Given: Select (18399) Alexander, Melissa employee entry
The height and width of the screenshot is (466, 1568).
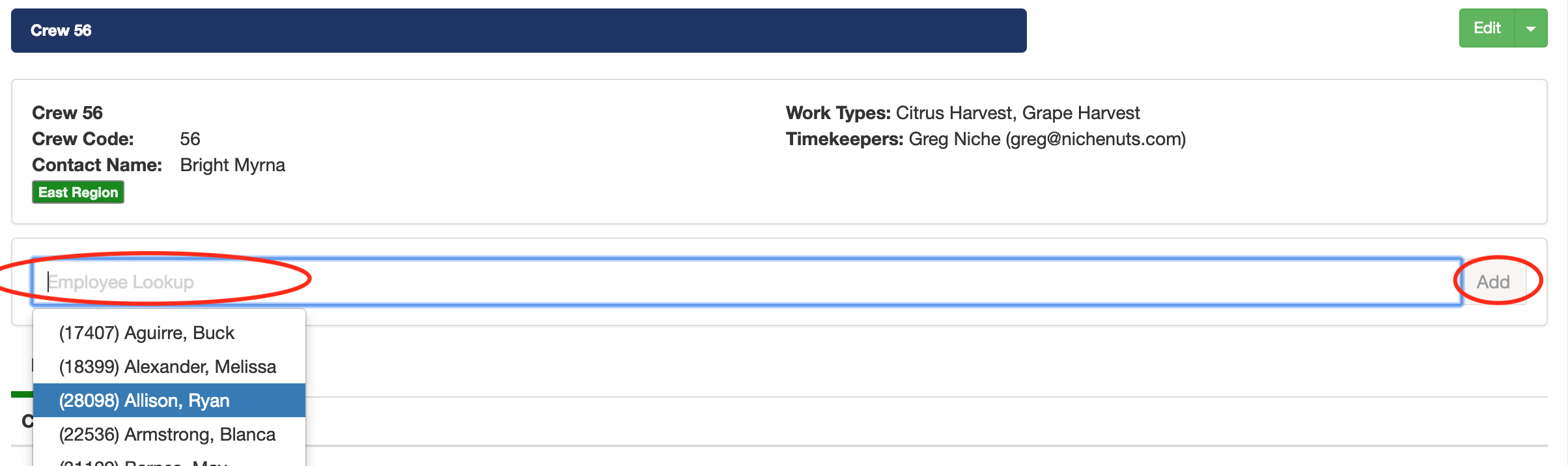Looking at the screenshot, I should [167, 366].
